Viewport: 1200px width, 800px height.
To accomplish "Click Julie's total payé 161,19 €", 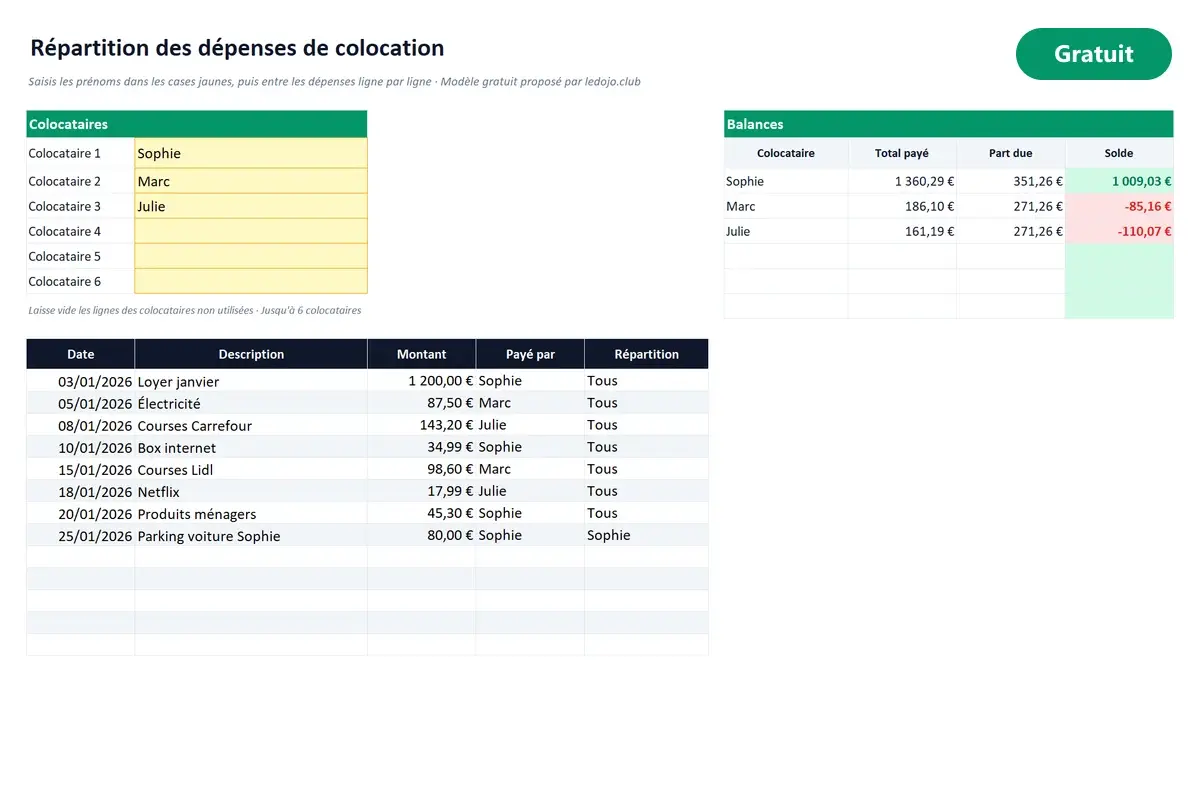I will pyautogui.click(x=902, y=231).
